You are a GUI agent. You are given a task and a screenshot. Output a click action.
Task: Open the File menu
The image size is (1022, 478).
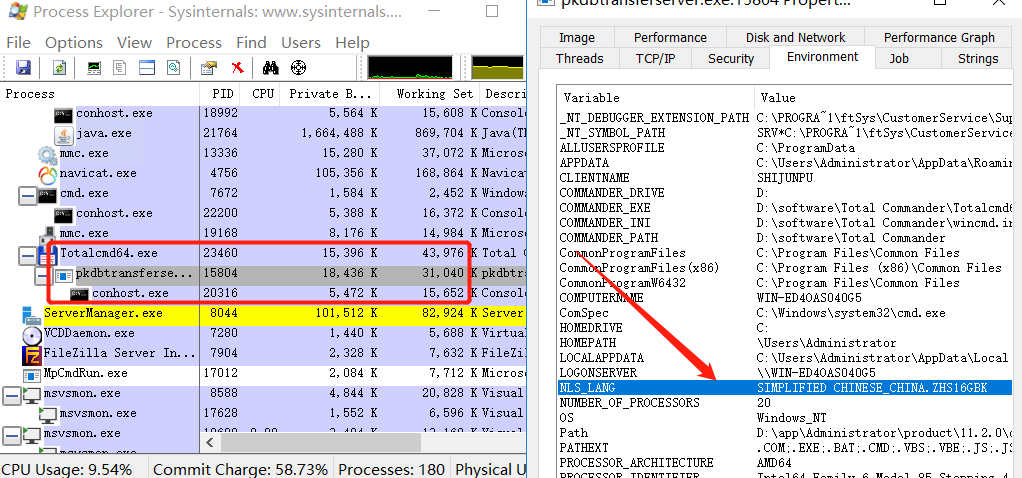pos(18,43)
